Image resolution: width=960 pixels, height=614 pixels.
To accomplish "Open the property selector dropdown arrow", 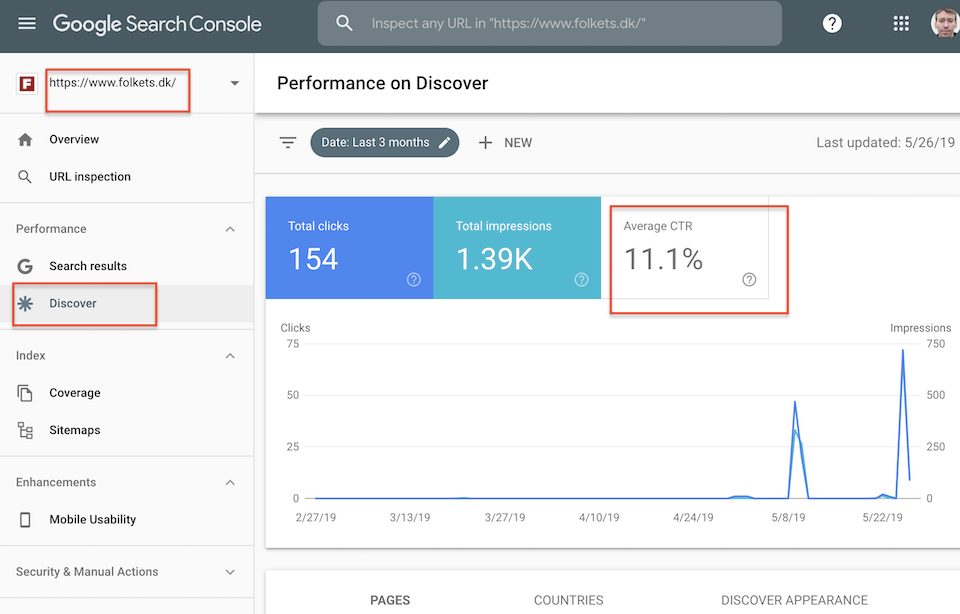I will [x=234, y=83].
